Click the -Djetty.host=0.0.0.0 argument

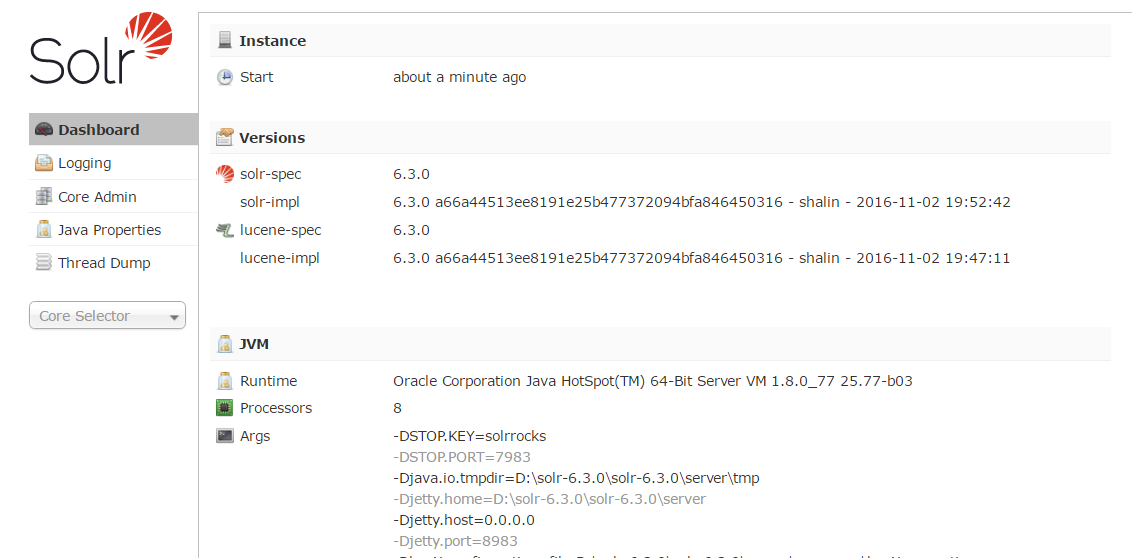[463, 520]
